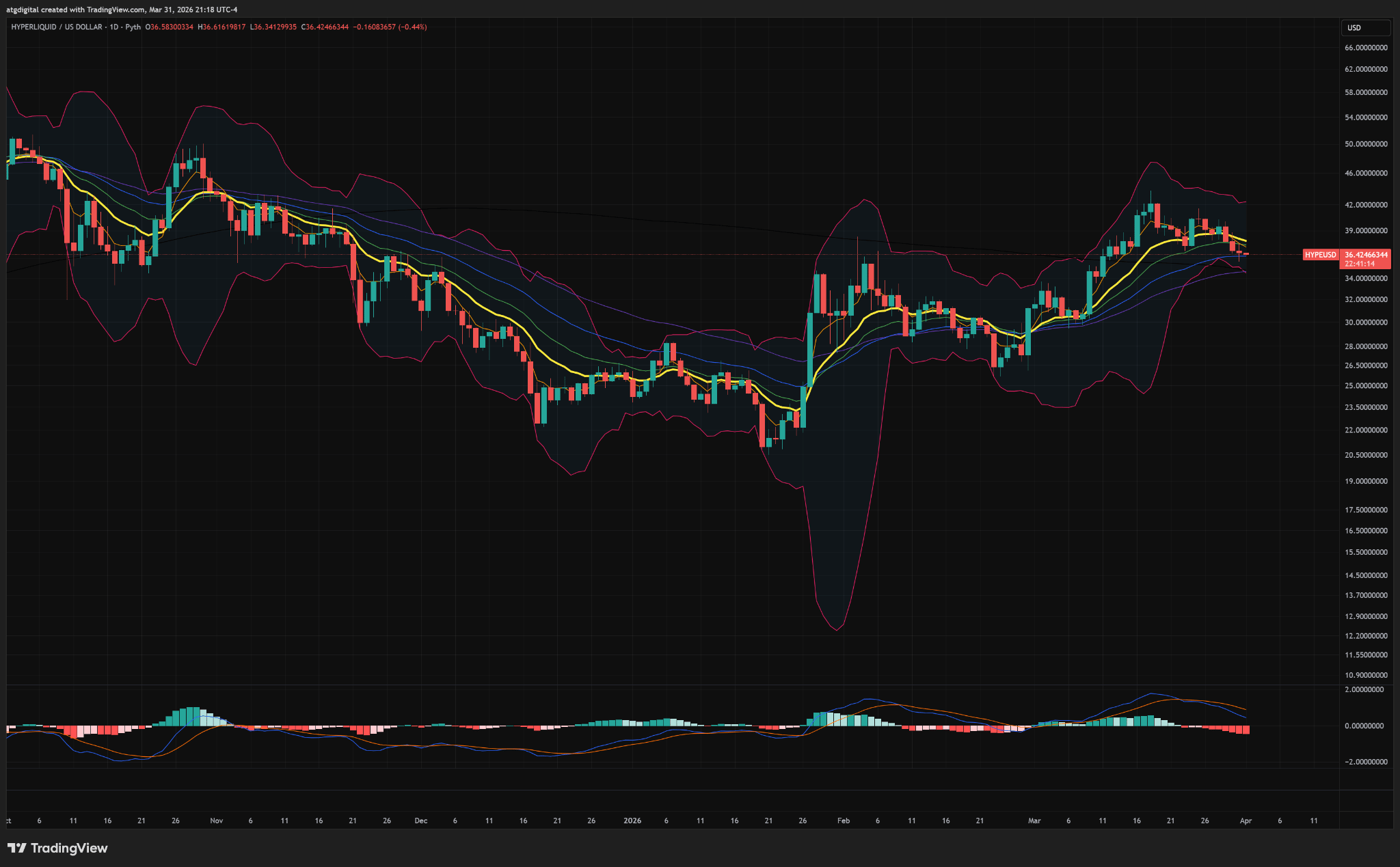Click the open value O36.58300334 in legend
This screenshot has width=1400, height=867.
coord(170,27)
